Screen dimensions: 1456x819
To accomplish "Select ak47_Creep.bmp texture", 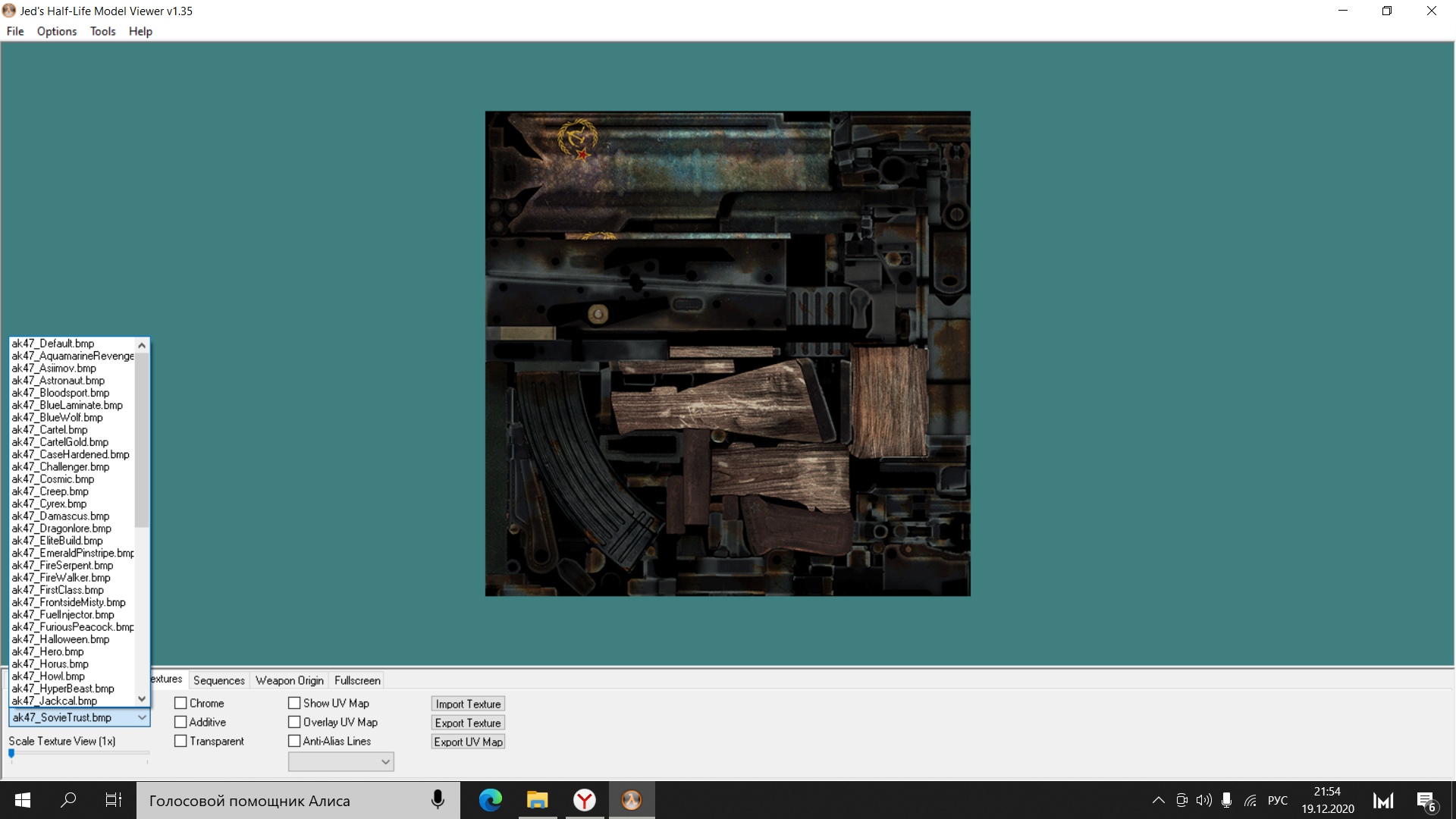I will (72, 491).
